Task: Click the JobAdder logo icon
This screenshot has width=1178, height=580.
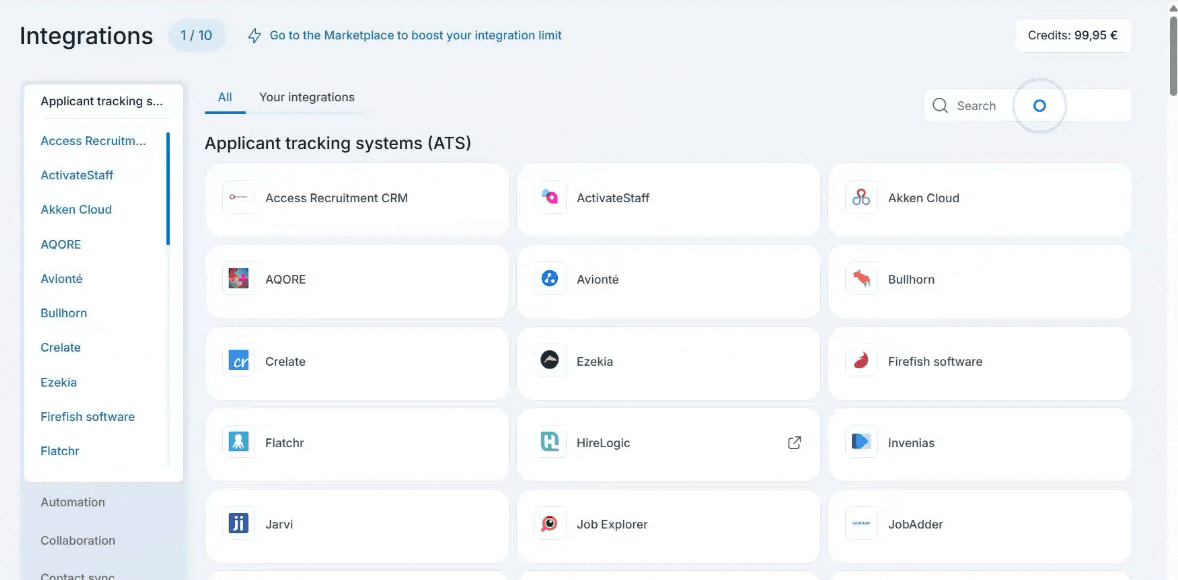Action: click(x=861, y=524)
